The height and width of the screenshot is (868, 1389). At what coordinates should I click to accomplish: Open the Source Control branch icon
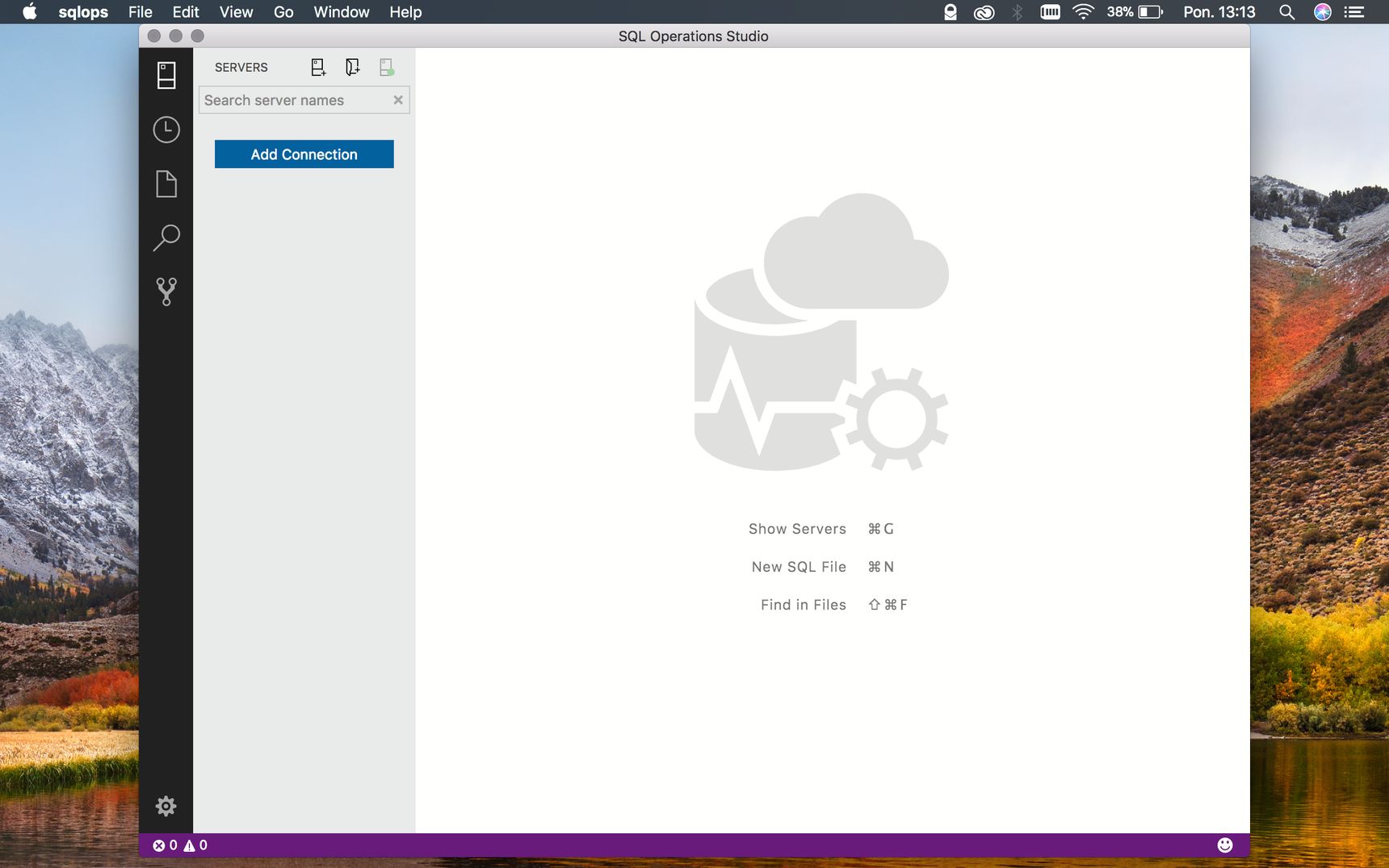pyautogui.click(x=166, y=291)
